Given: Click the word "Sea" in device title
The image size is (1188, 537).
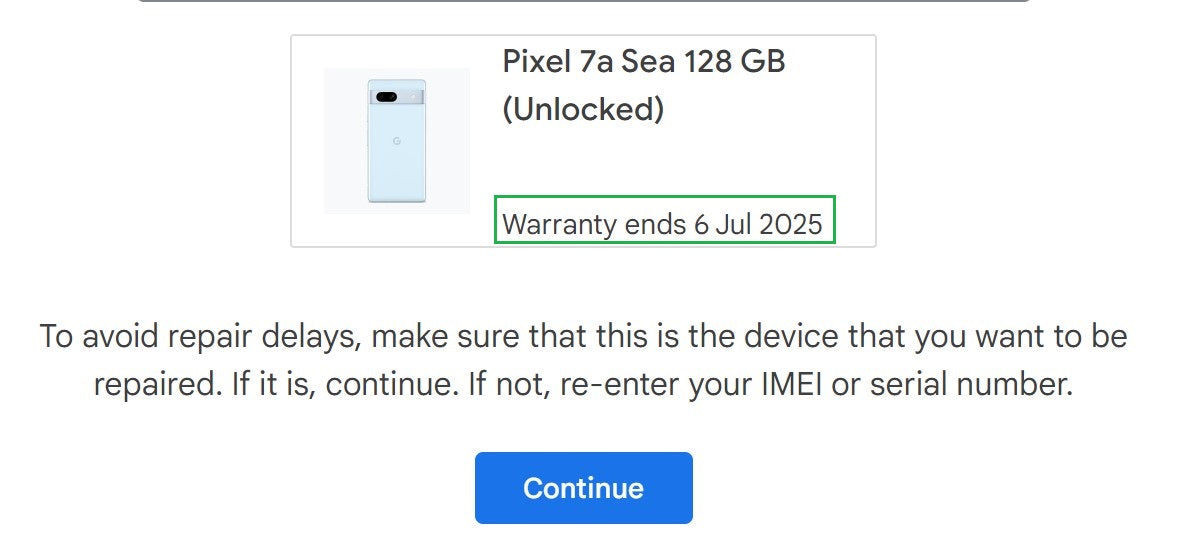Looking at the screenshot, I should click(x=648, y=62).
